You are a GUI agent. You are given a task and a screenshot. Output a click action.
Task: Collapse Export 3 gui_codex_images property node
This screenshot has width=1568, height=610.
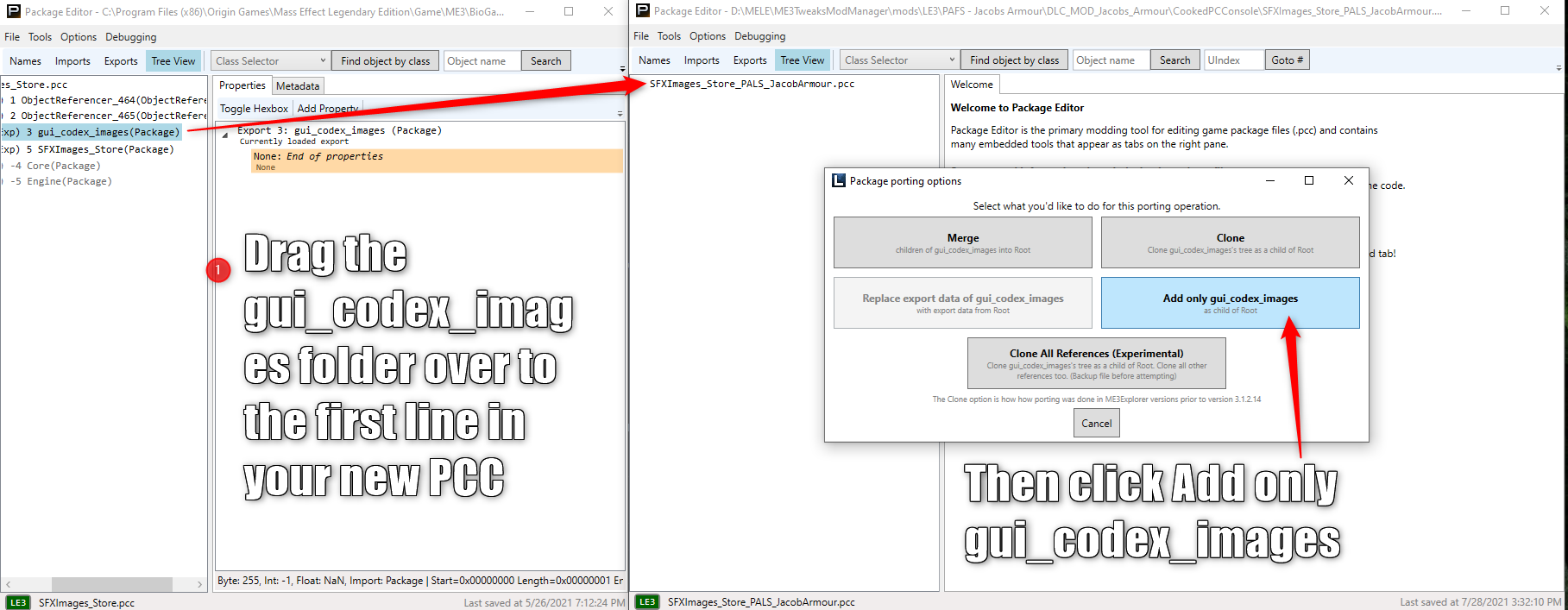point(225,135)
